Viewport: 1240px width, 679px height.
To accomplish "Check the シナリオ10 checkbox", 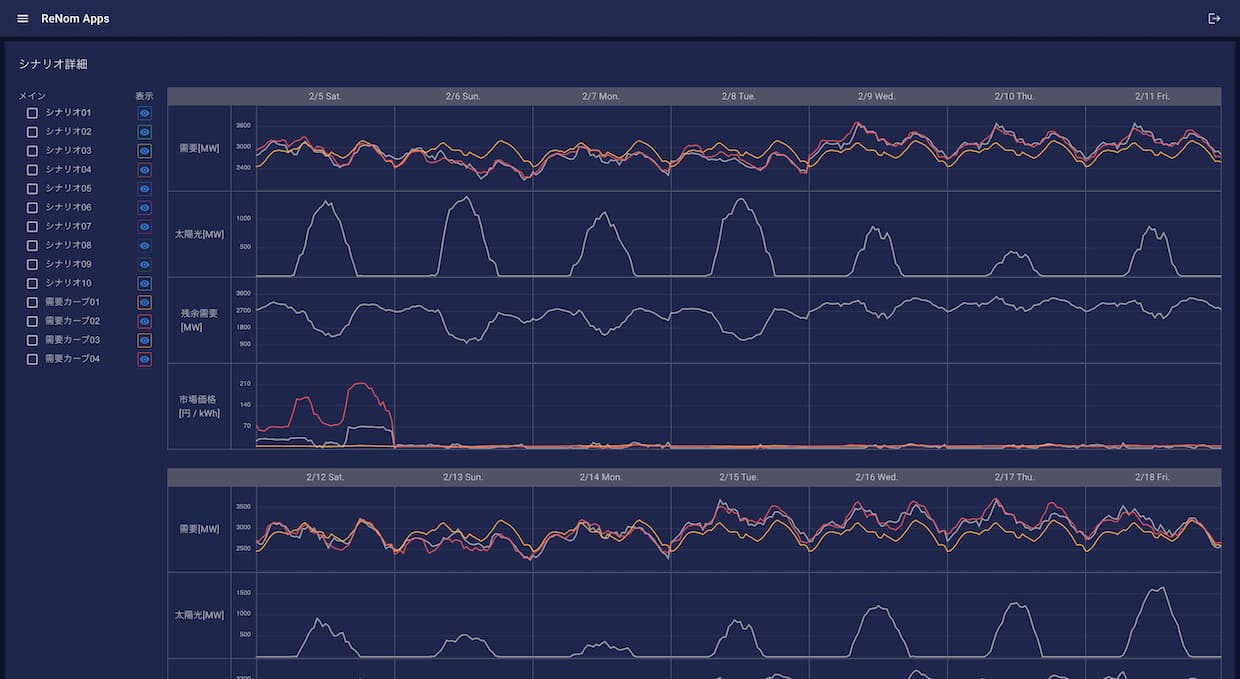I will [x=32, y=284].
